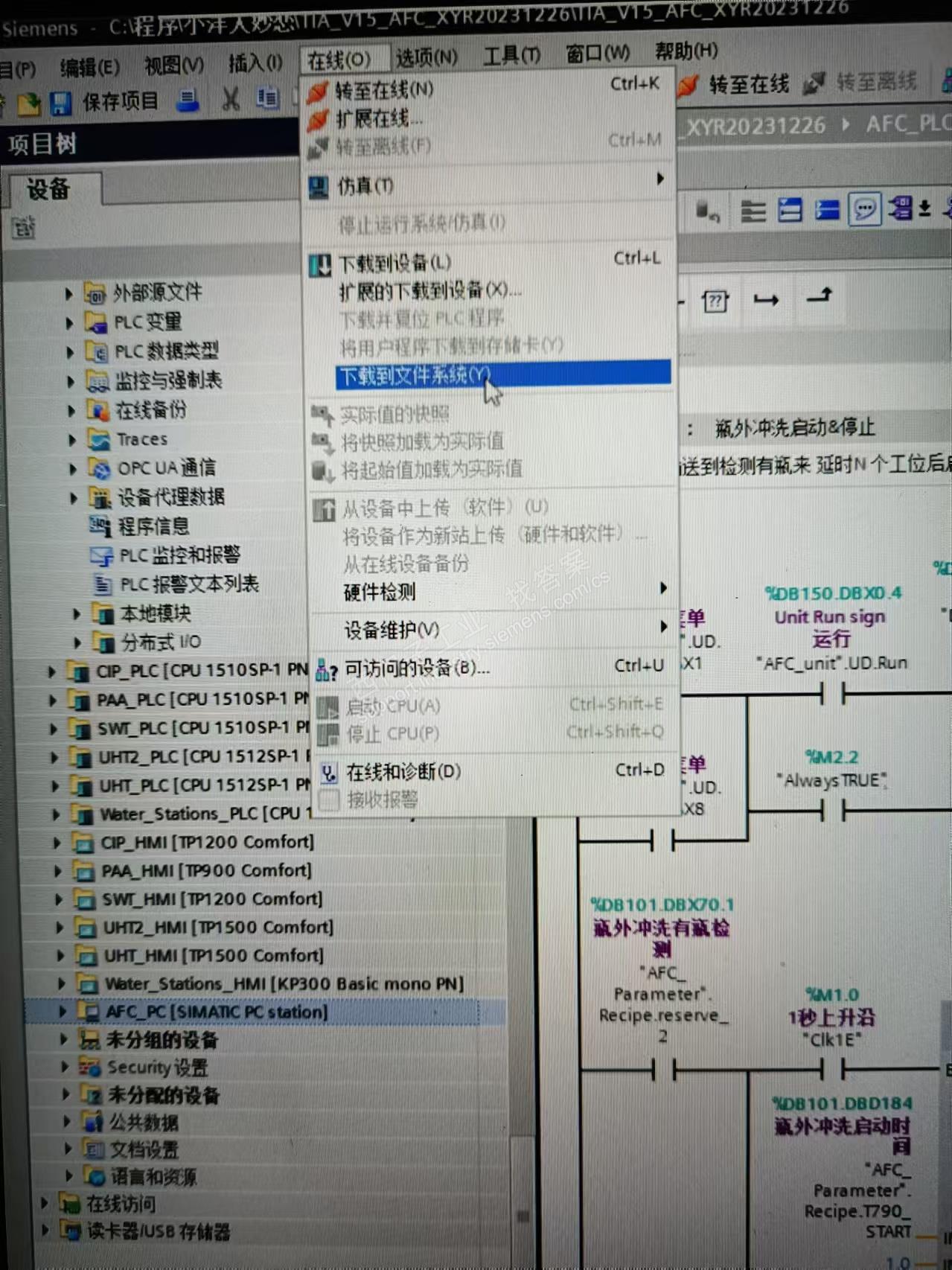Select 读卡器/USB 存储器 tree item
Screen dimensions: 952x1270
tap(159, 1232)
